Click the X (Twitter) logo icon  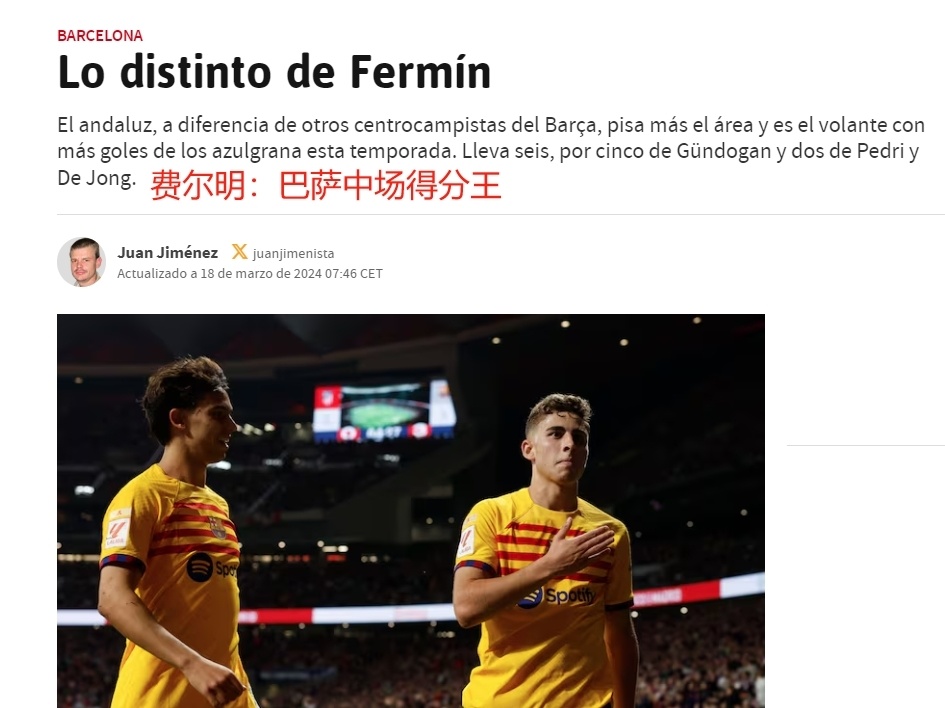[x=239, y=252]
